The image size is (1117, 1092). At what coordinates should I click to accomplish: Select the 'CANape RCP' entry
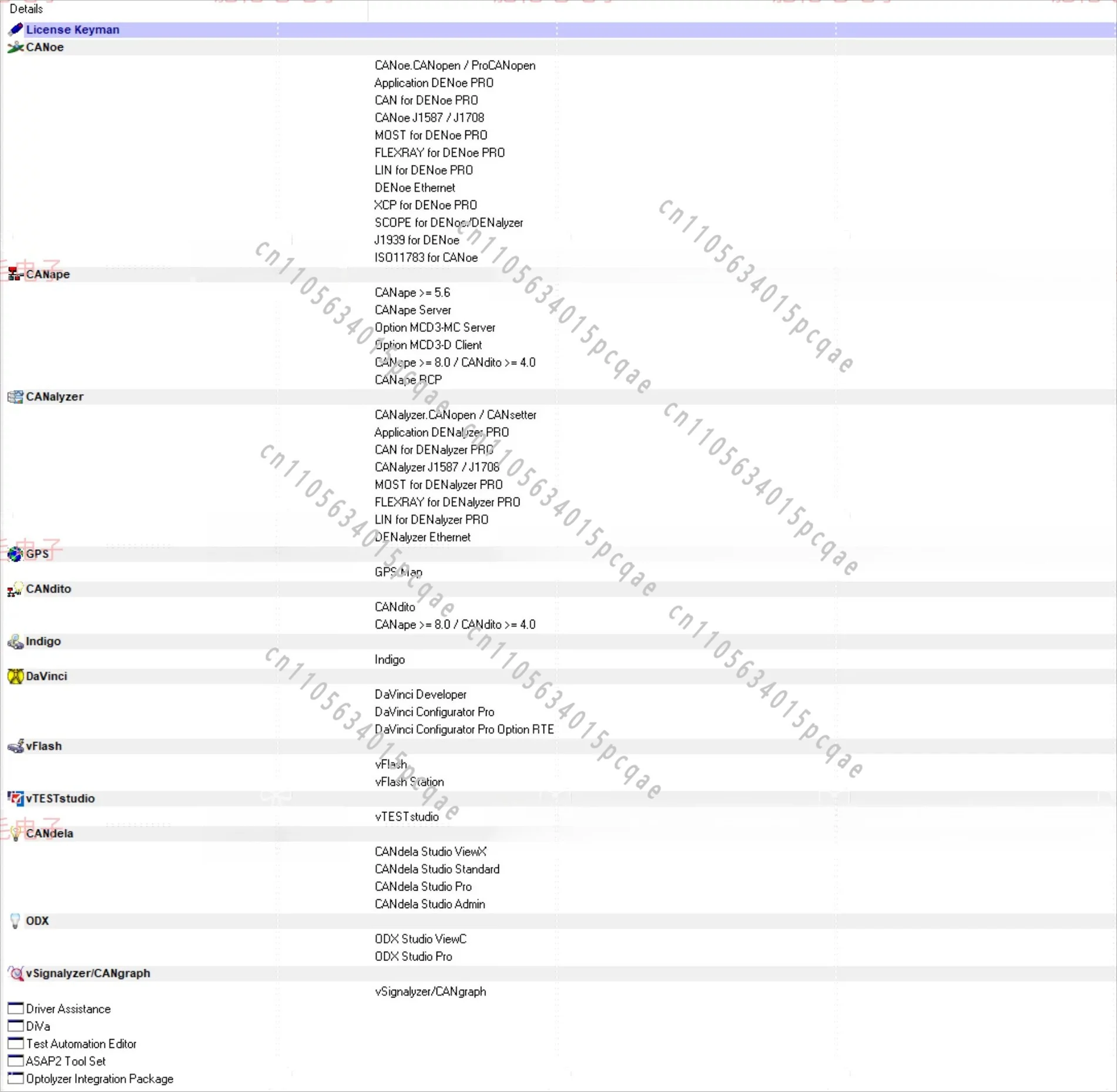pyautogui.click(x=408, y=380)
